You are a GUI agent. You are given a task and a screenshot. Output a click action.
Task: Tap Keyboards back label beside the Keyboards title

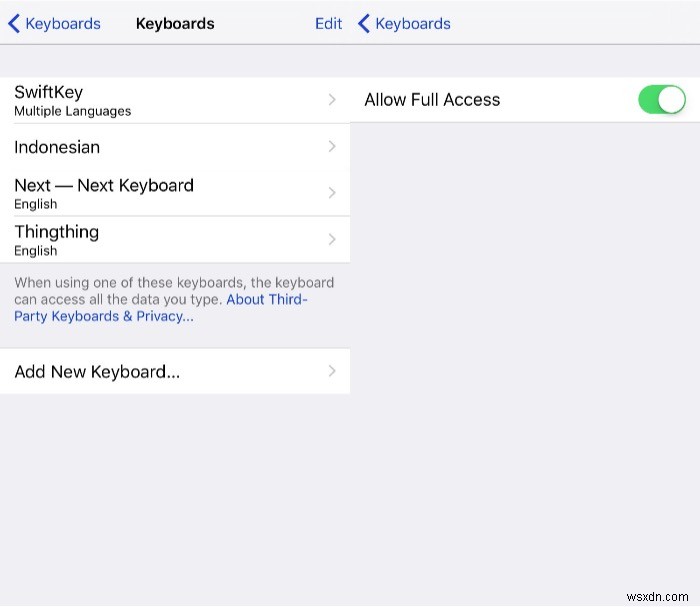[63, 24]
